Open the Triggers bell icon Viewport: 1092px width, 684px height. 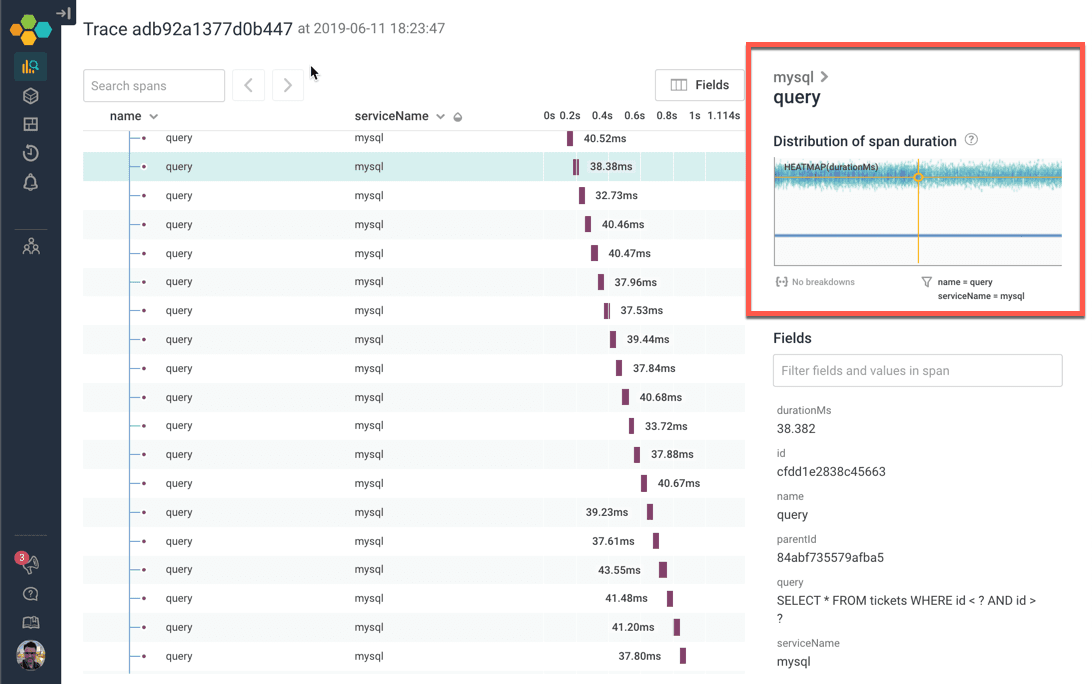[30, 182]
